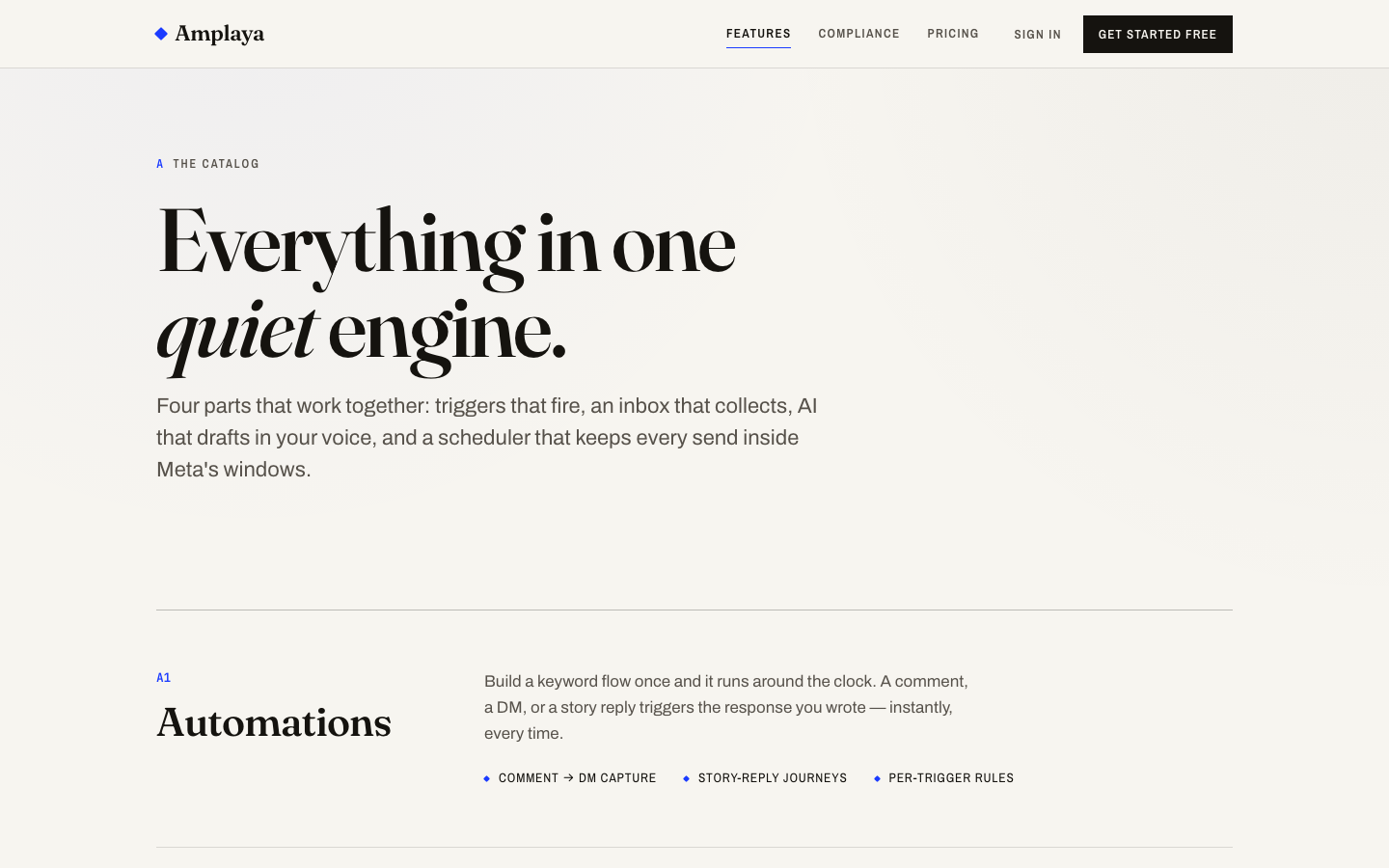Select the Comment → DM Capture tag
The image size is (1389, 868).
click(577, 778)
